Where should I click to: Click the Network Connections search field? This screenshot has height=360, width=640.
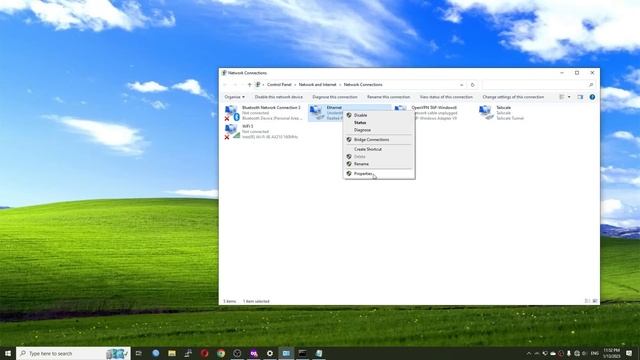pos(538,85)
